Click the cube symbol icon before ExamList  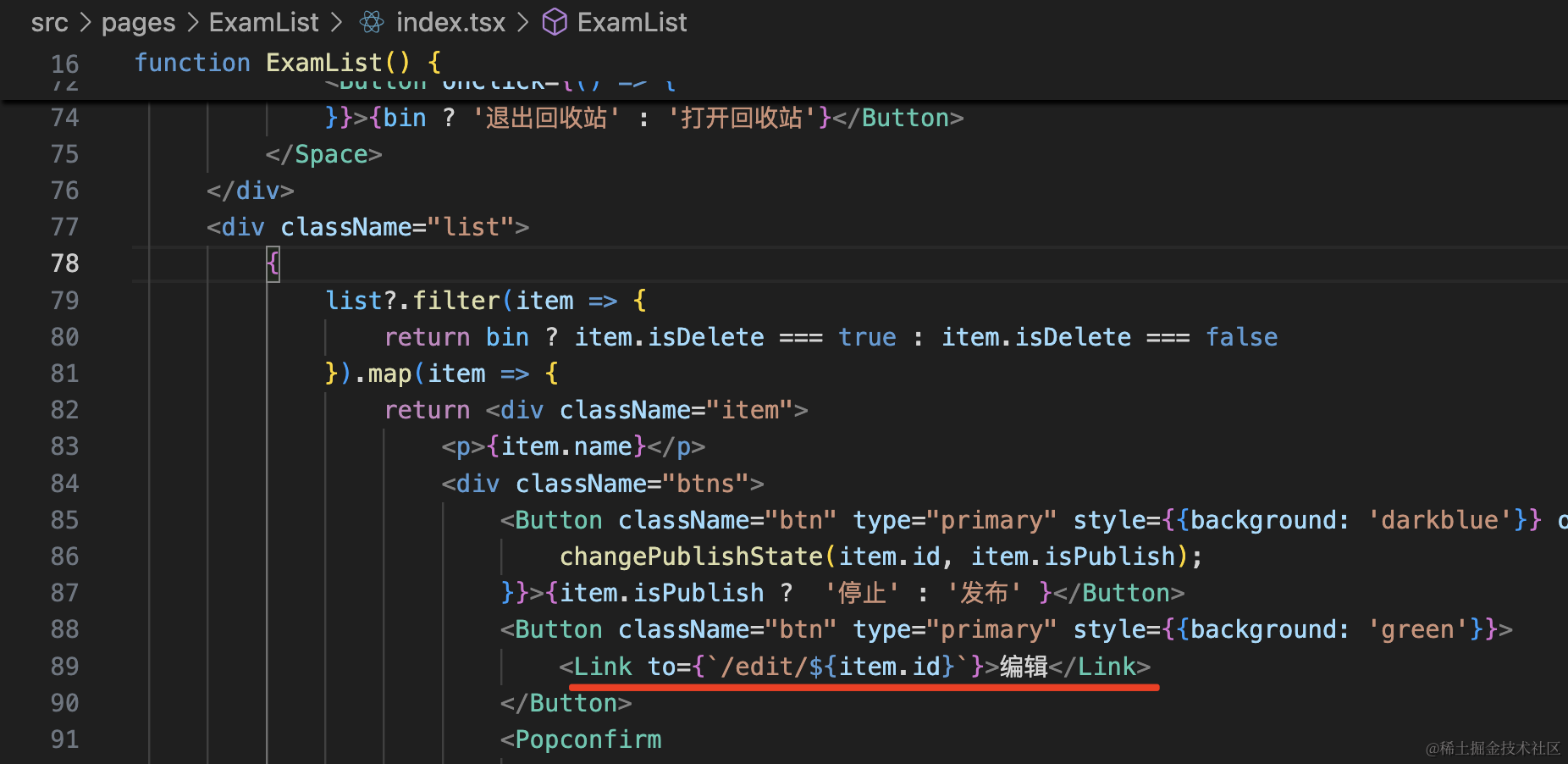[555, 23]
